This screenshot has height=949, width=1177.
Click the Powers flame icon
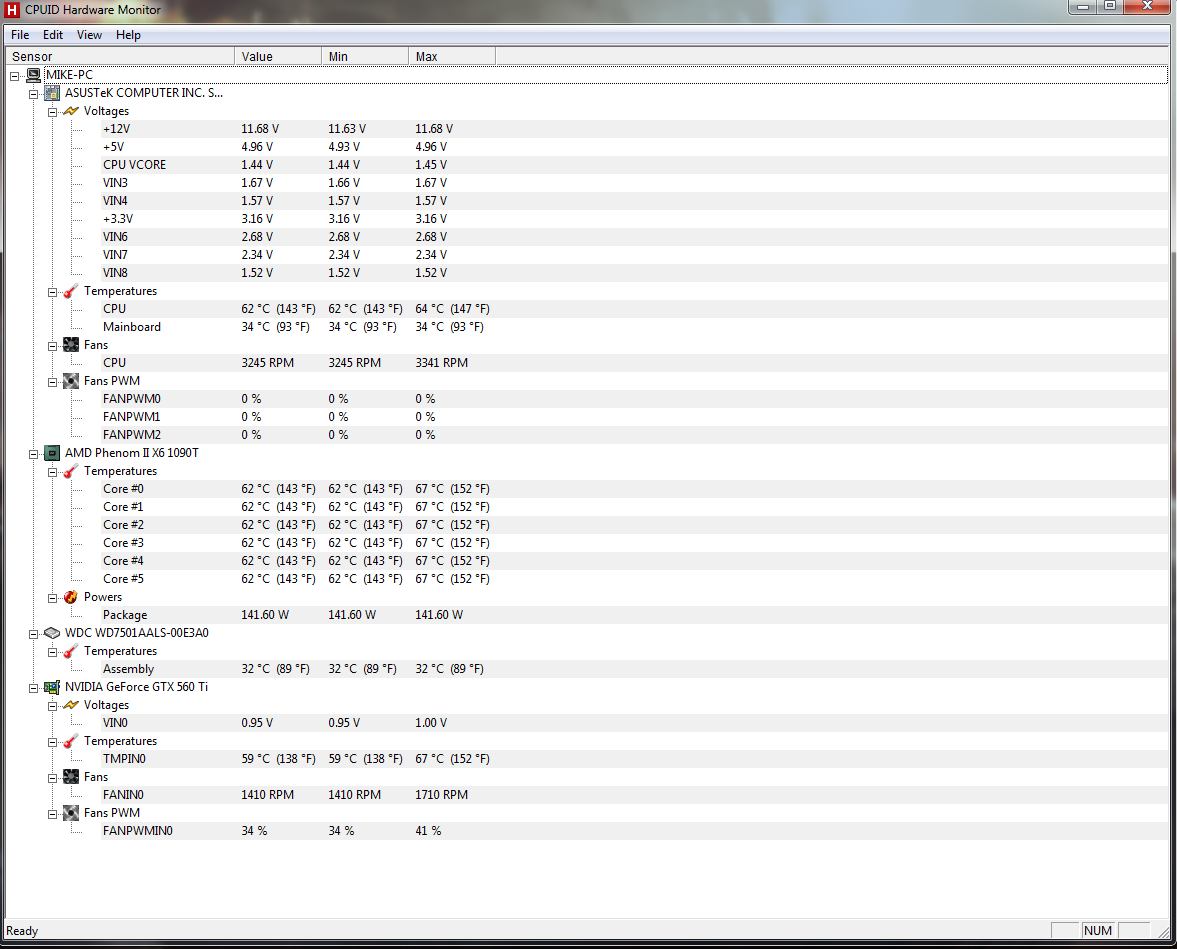point(71,597)
